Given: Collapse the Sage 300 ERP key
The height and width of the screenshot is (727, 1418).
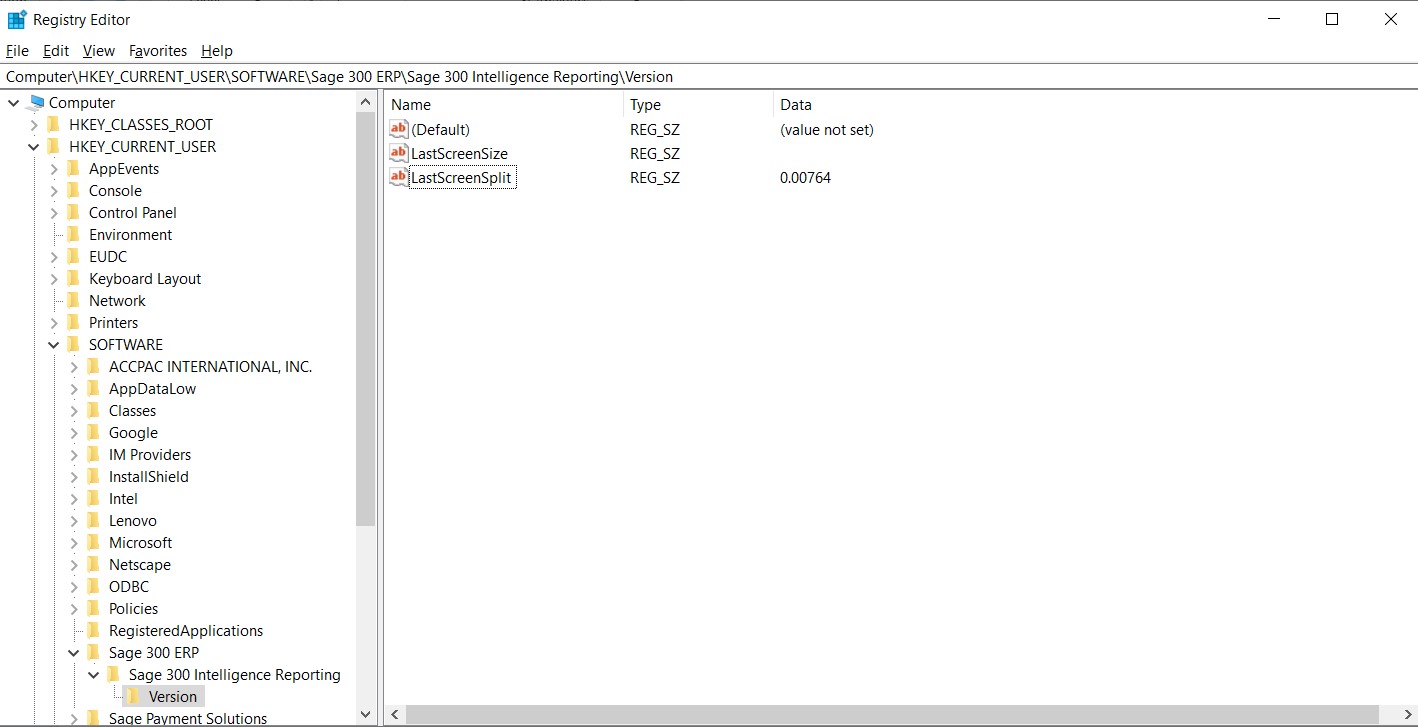Looking at the screenshot, I should coord(74,653).
